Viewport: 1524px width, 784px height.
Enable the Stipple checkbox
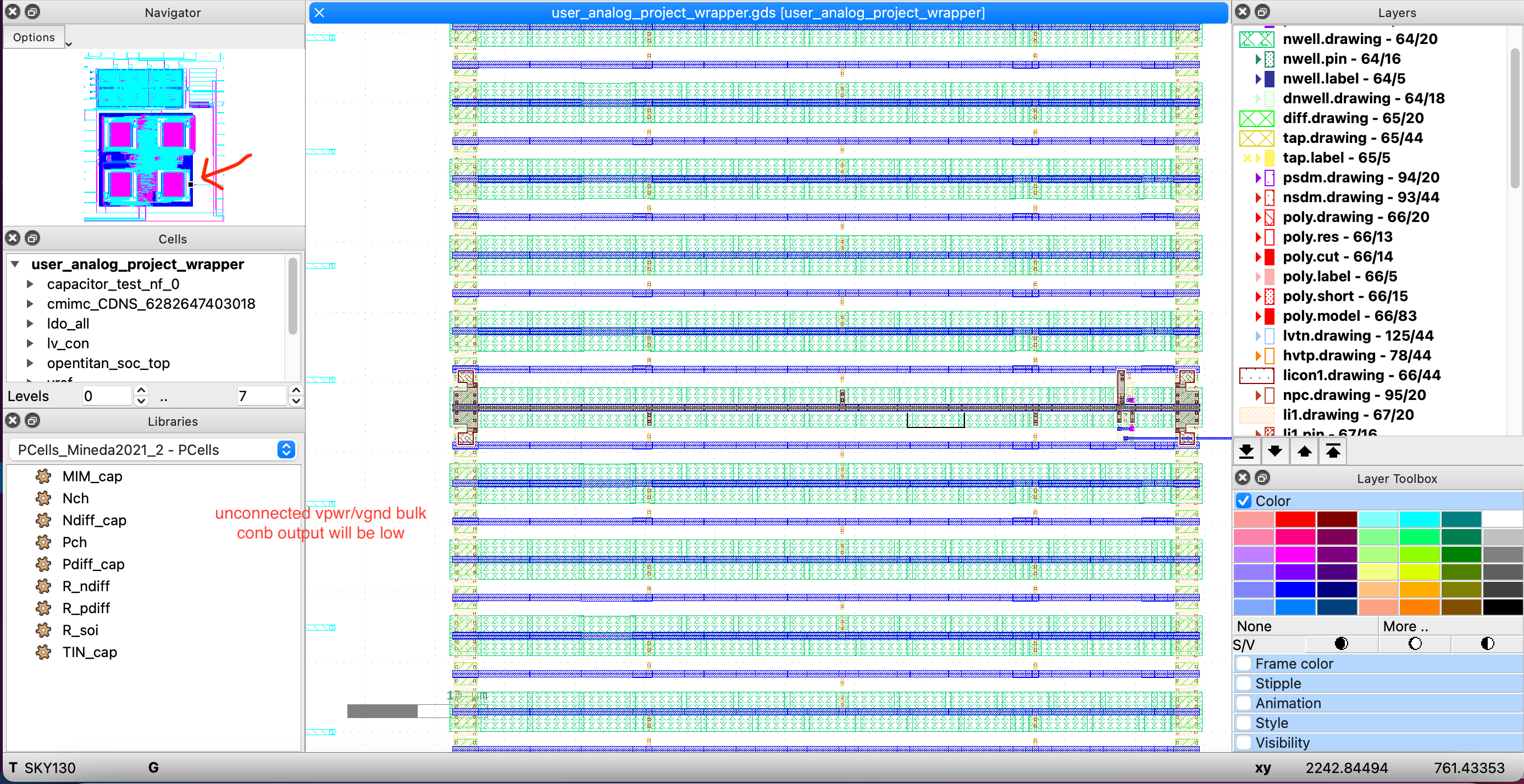[x=1244, y=683]
